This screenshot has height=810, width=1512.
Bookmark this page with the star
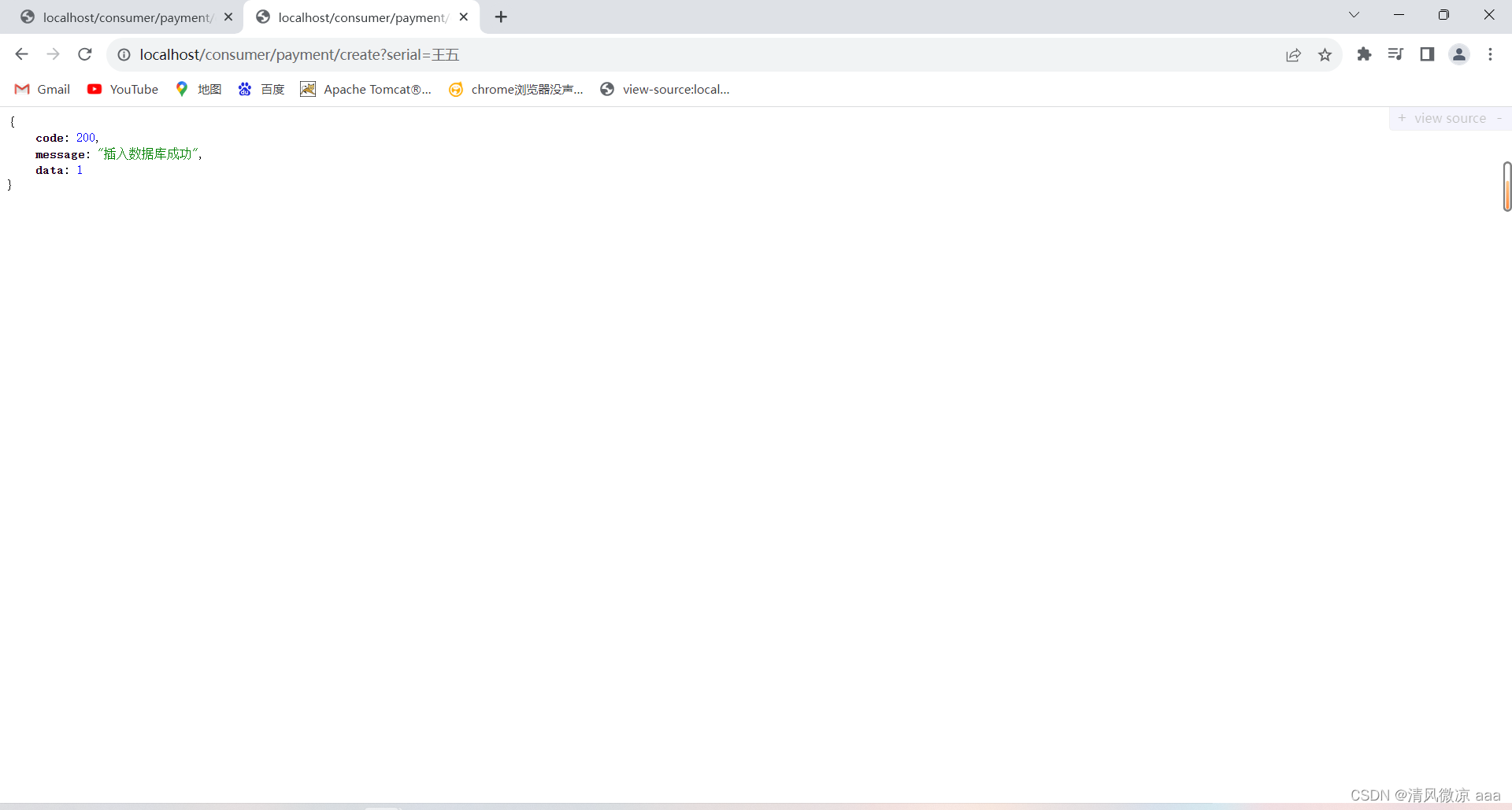click(1325, 54)
